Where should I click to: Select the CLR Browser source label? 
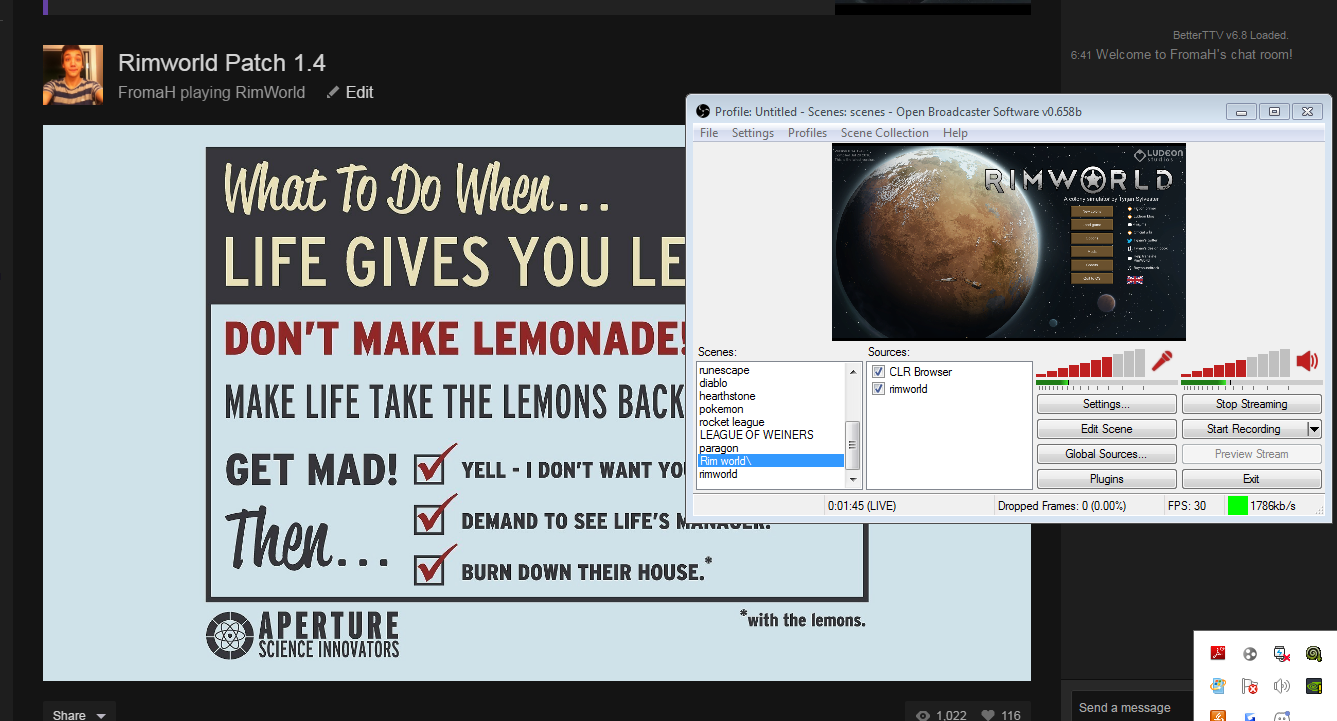(920, 372)
